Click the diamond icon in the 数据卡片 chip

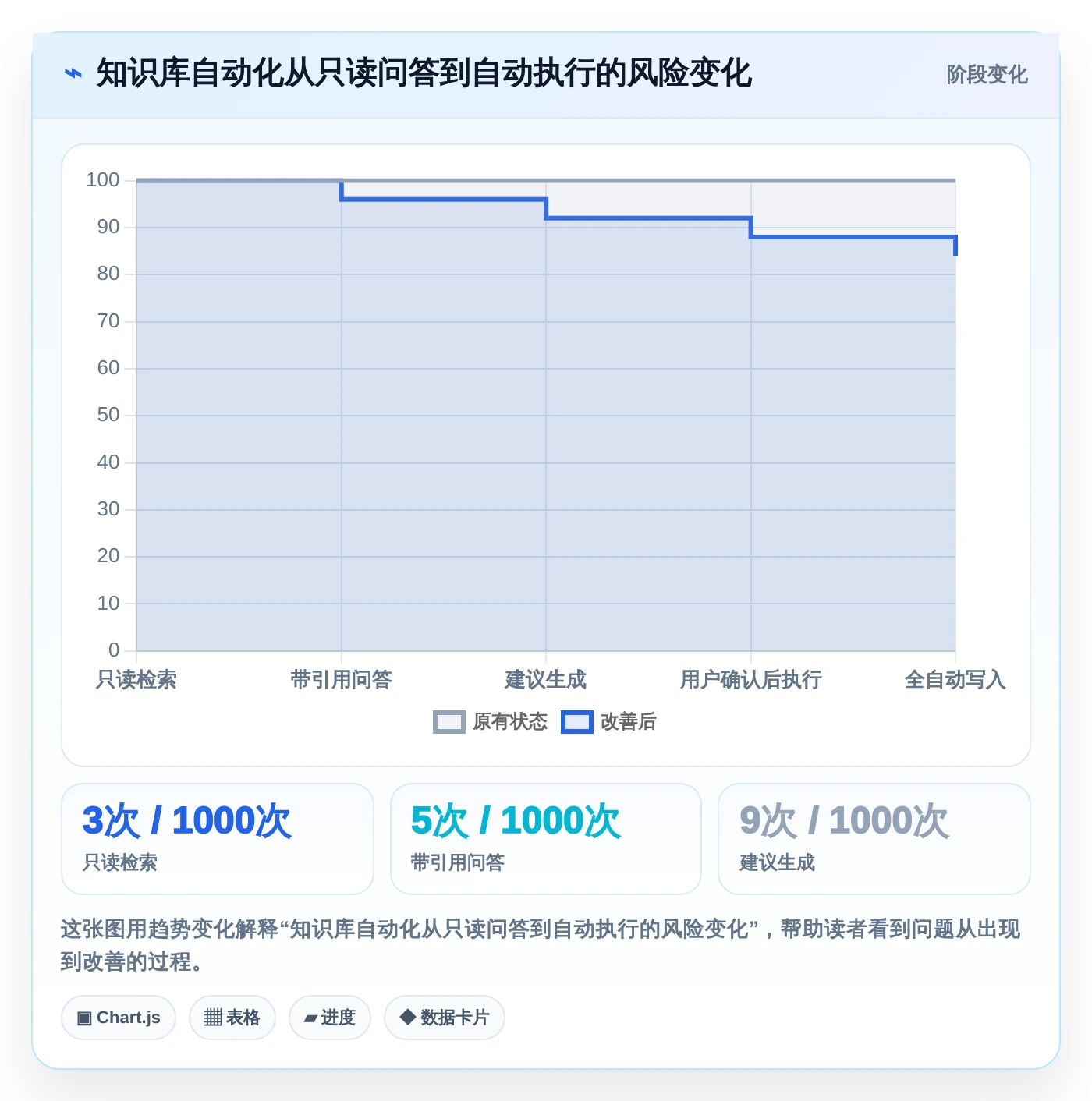(407, 1017)
